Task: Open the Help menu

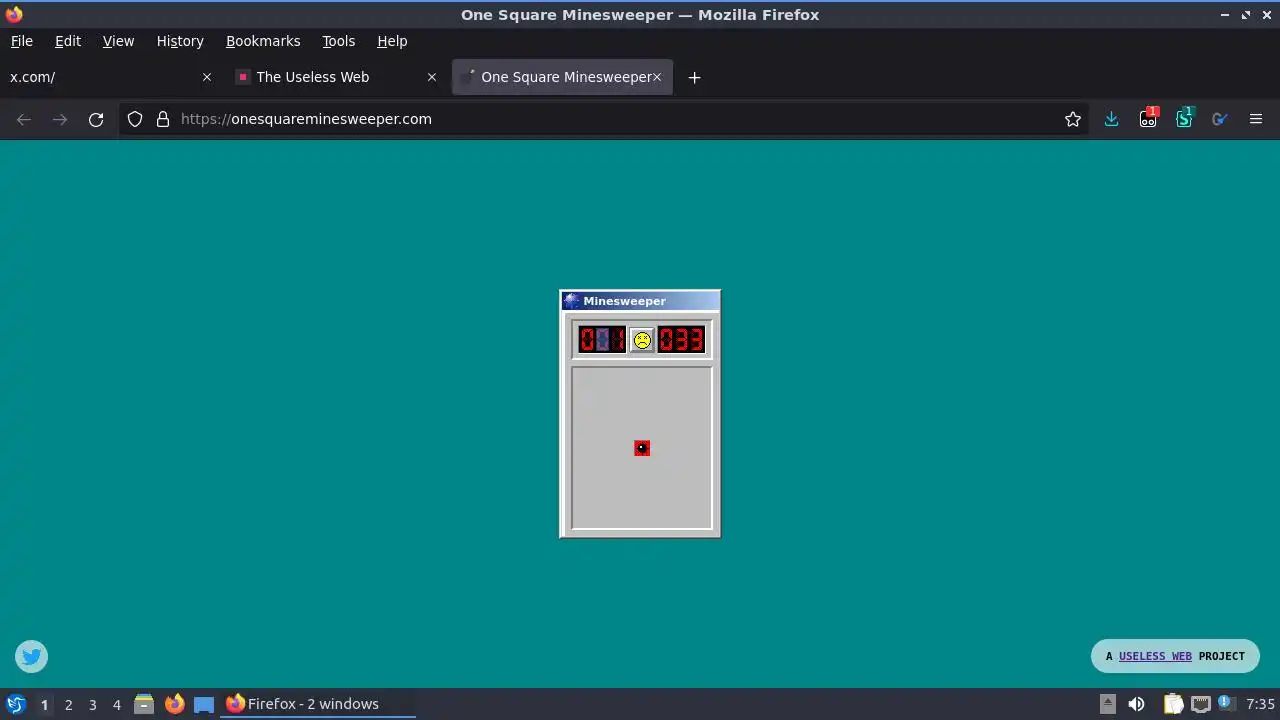Action: pos(392,41)
